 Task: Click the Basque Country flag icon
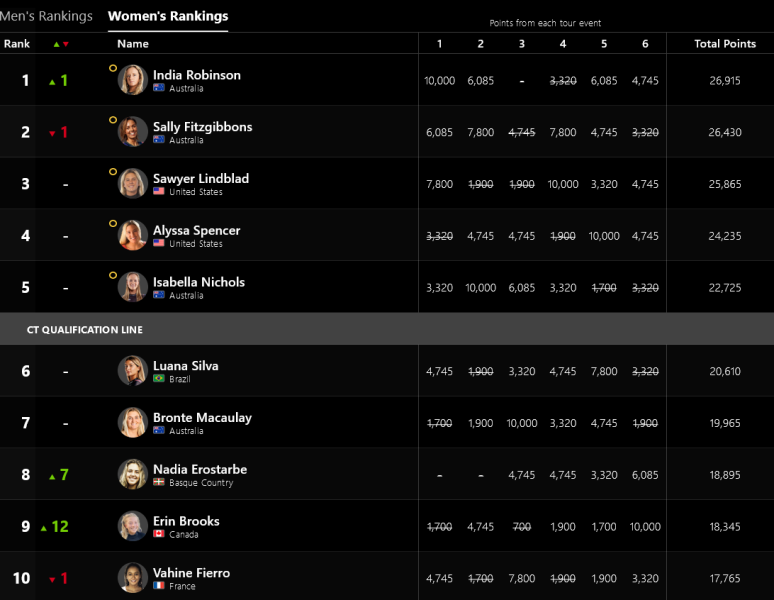(159, 483)
